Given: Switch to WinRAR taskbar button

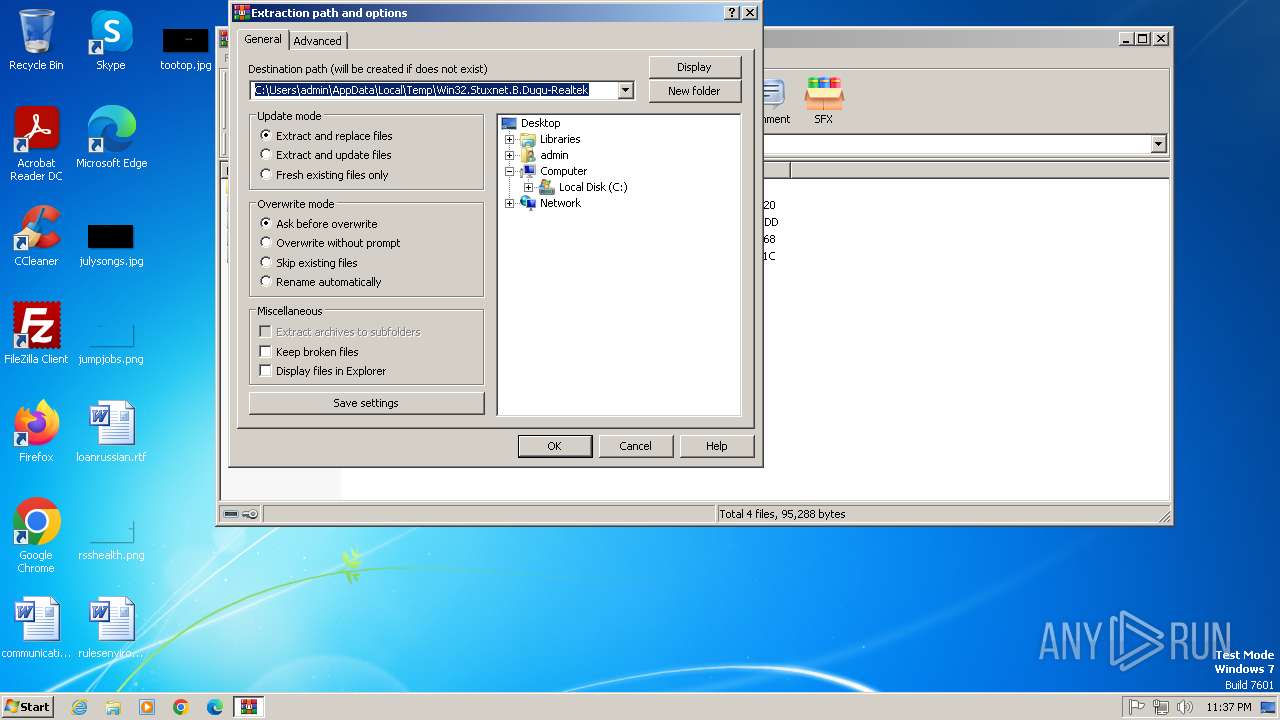Looking at the screenshot, I should tap(249, 707).
